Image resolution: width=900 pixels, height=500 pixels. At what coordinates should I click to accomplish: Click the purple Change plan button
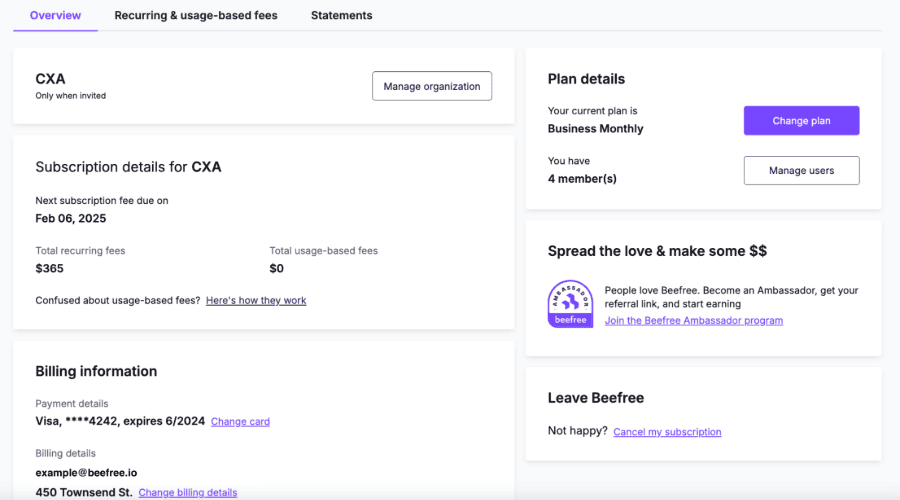pyautogui.click(x=801, y=121)
